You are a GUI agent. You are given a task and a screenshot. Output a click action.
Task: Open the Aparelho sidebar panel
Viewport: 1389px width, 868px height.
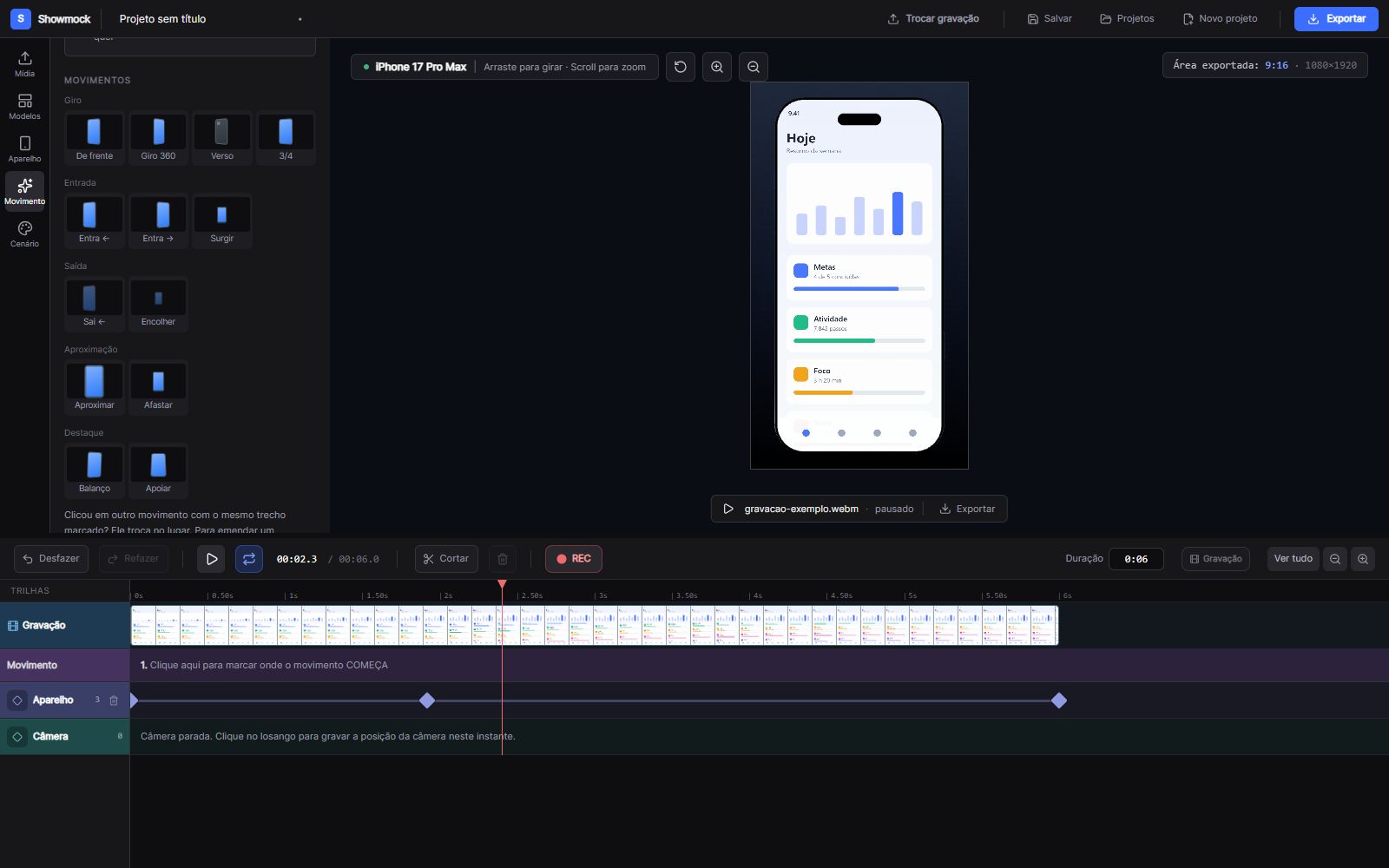point(24,149)
